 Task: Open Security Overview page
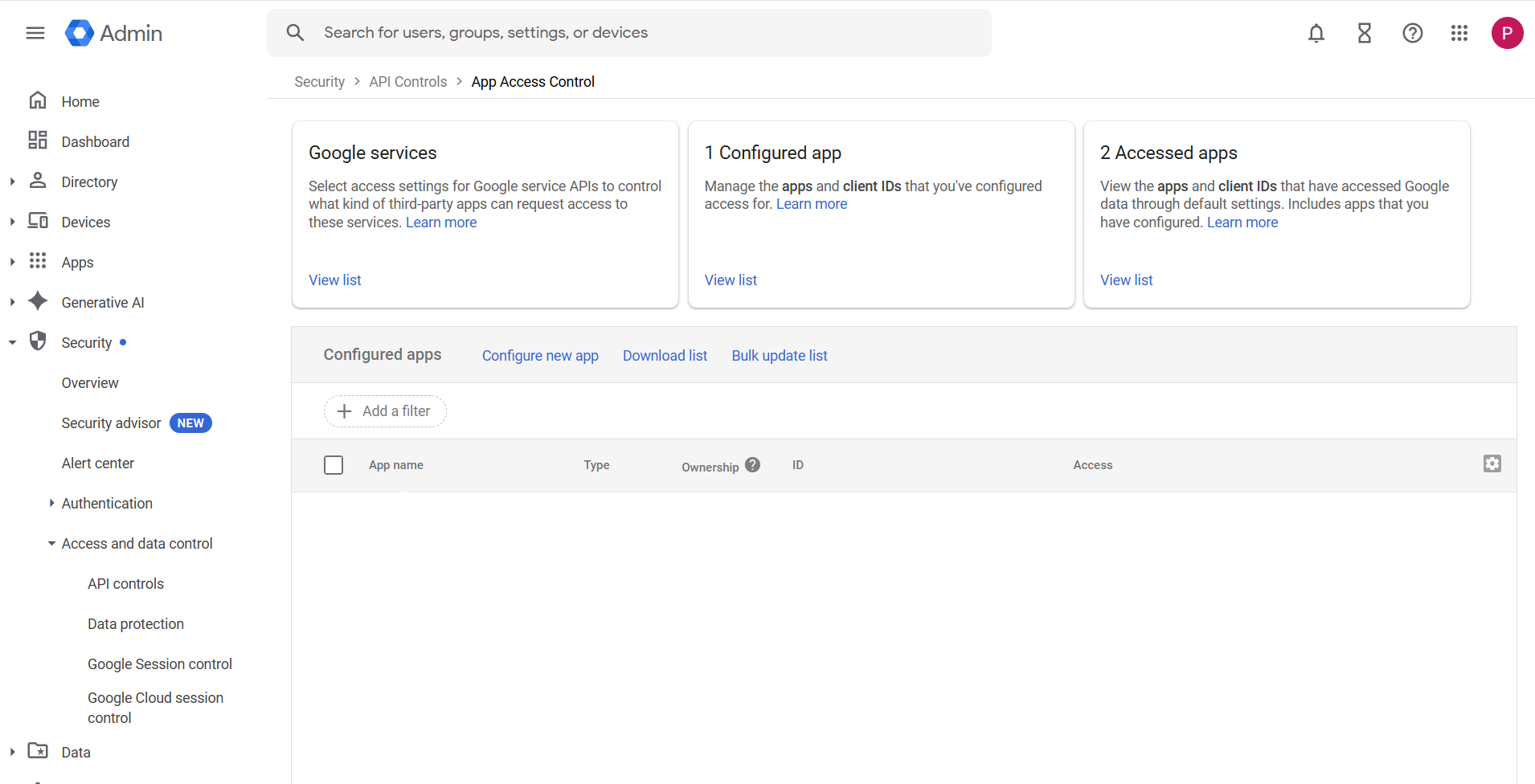(90, 383)
